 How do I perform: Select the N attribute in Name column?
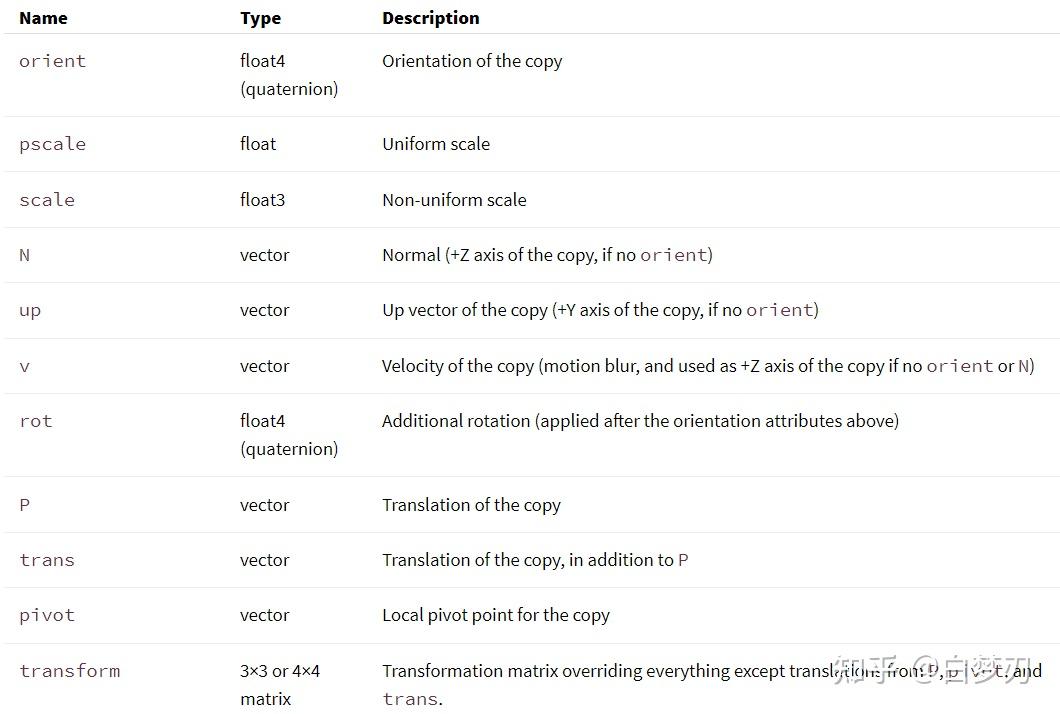pos(25,255)
